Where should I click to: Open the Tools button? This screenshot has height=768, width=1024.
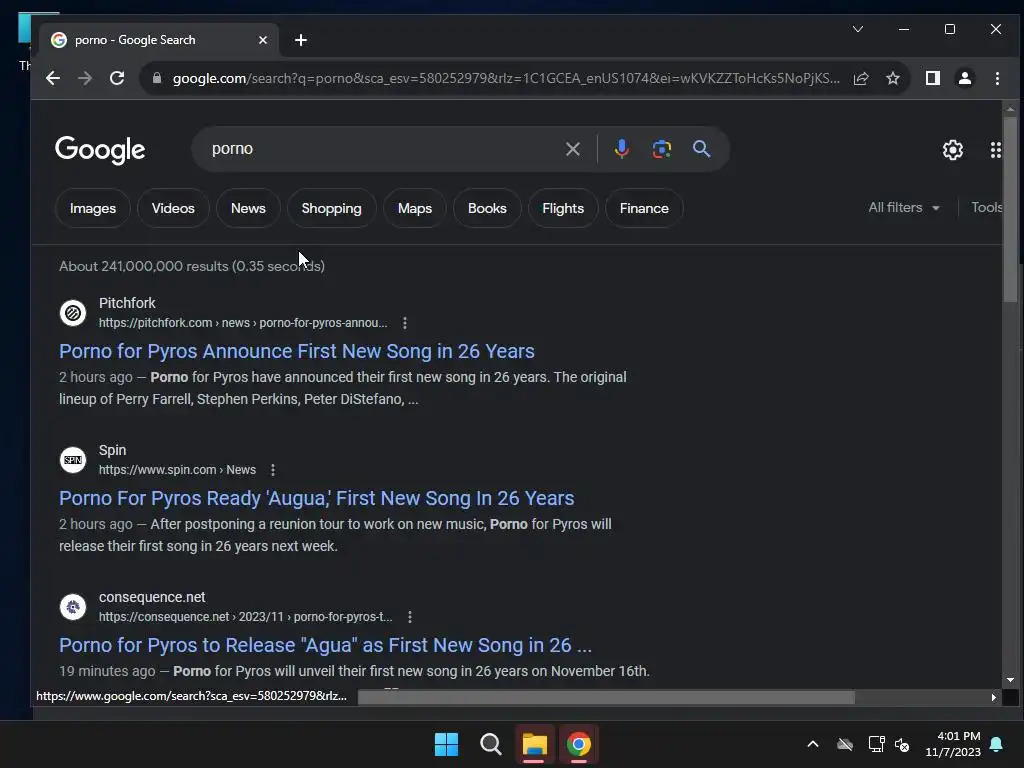[986, 208]
